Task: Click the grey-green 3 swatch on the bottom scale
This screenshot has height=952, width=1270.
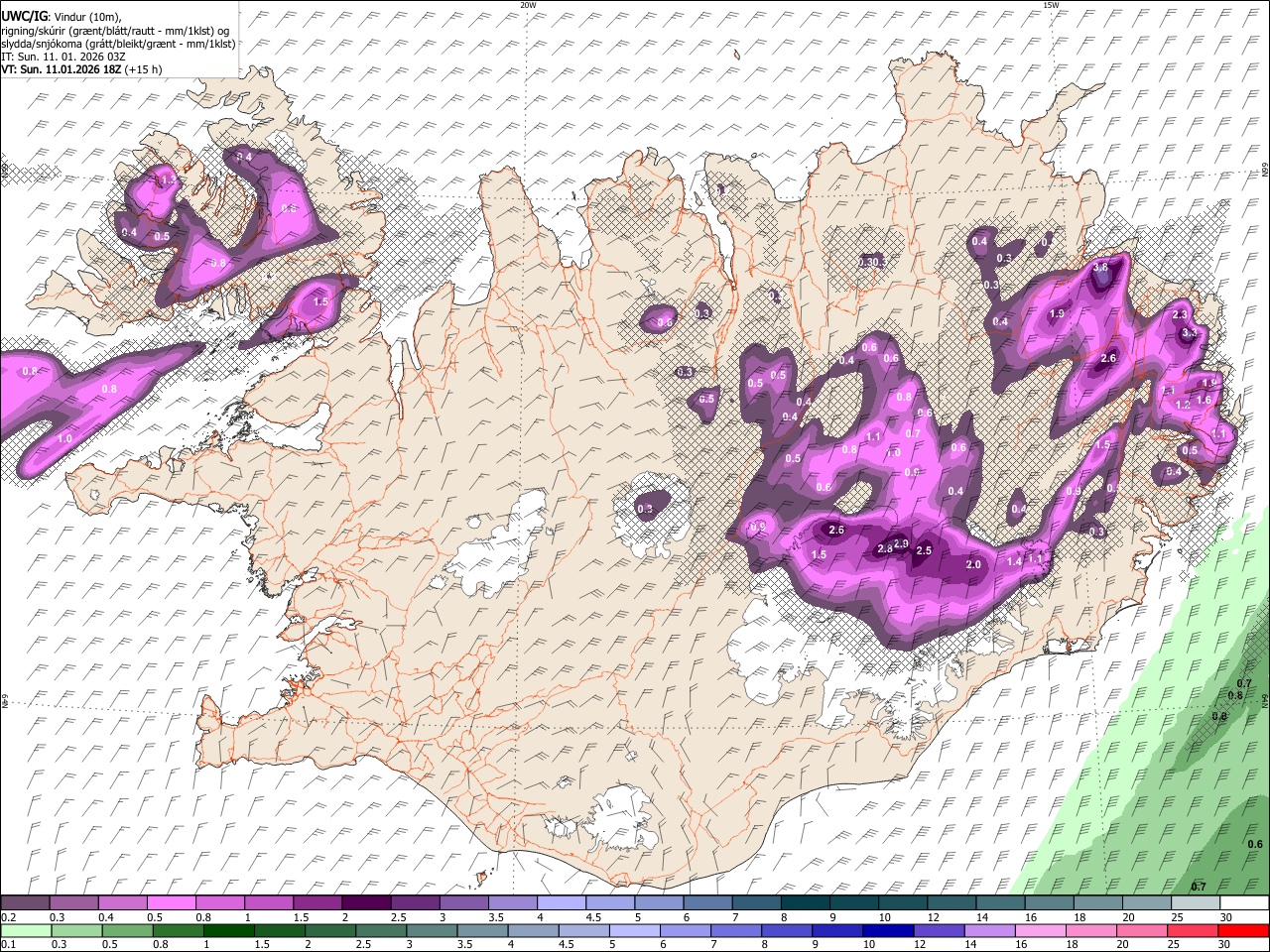Action: click(x=432, y=930)
